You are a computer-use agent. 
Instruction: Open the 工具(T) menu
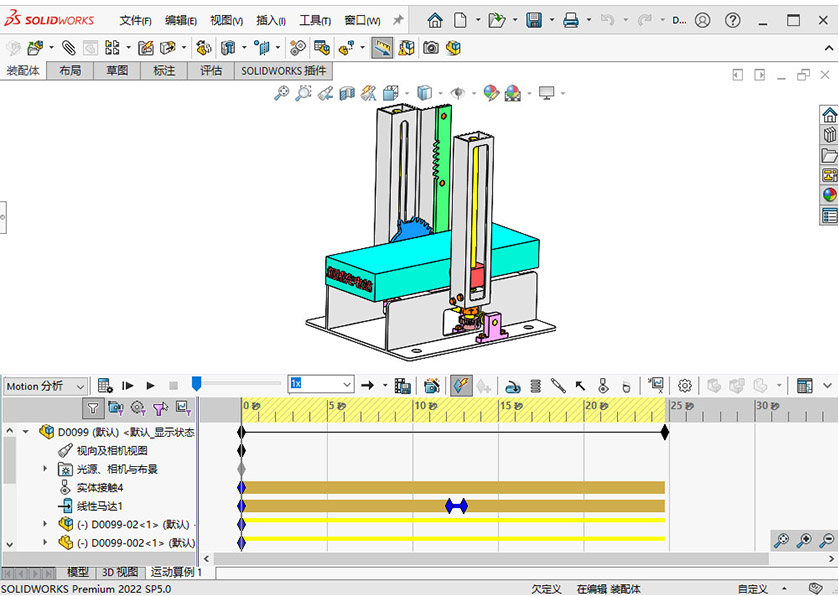pos(315,20)
